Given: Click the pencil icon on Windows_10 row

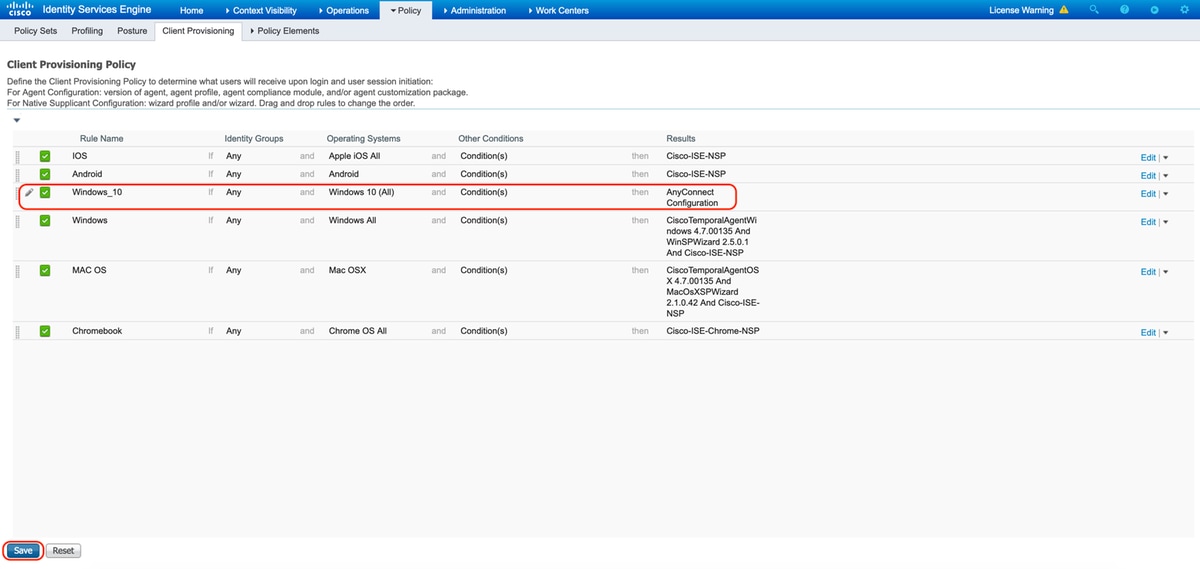Looking at the screenshot, I should 28,193.
